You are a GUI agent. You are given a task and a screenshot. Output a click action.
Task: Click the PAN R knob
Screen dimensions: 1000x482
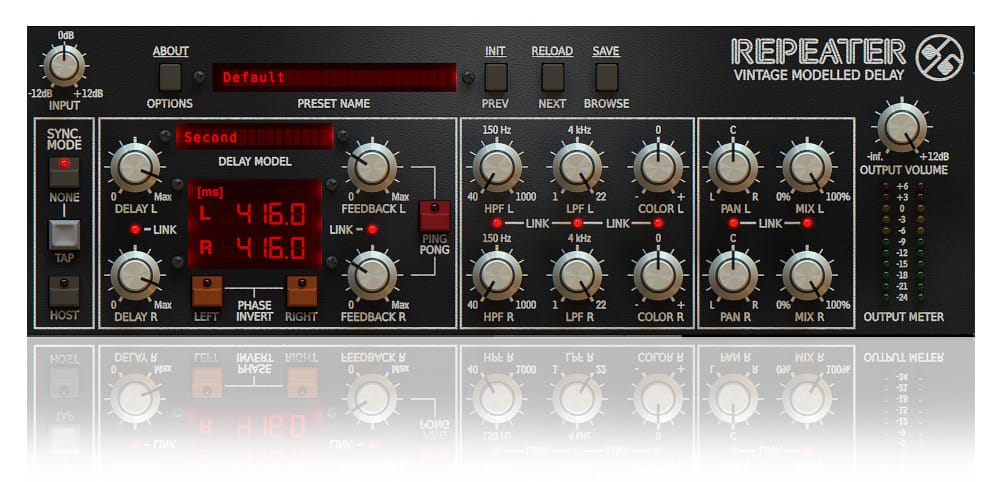coord(733,275)
